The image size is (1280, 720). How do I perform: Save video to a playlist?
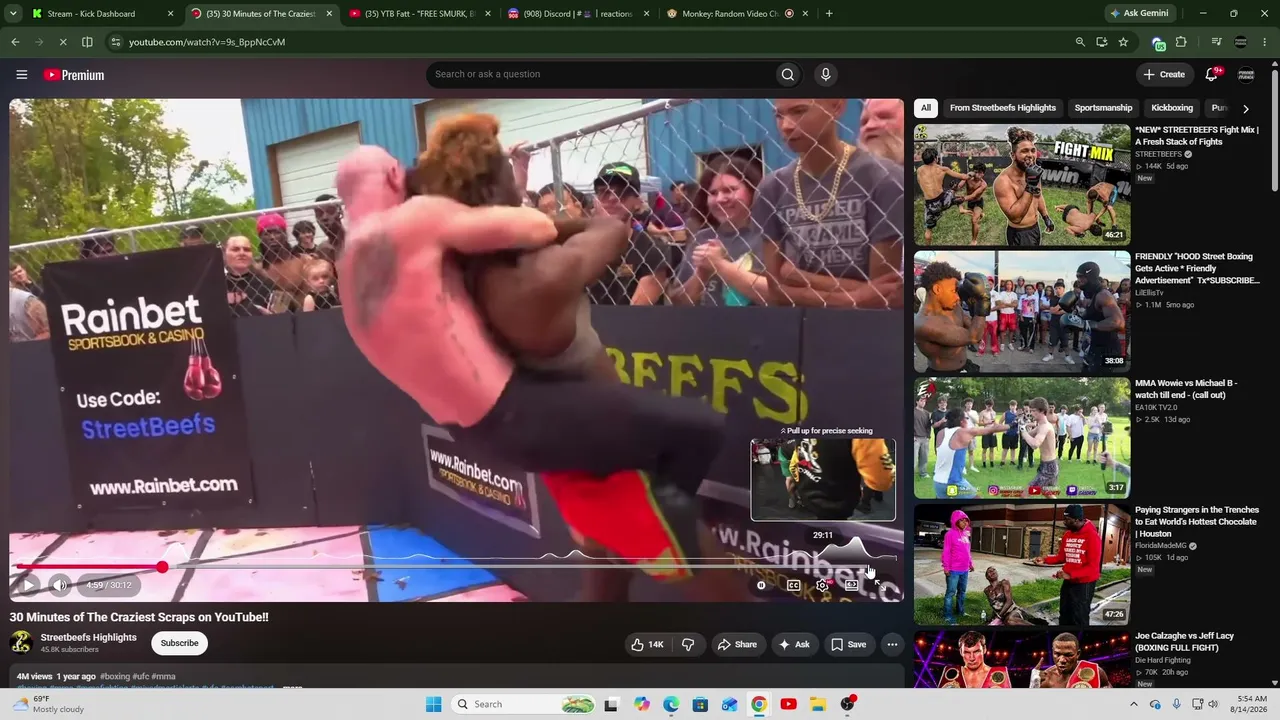[x=849, y=645]
